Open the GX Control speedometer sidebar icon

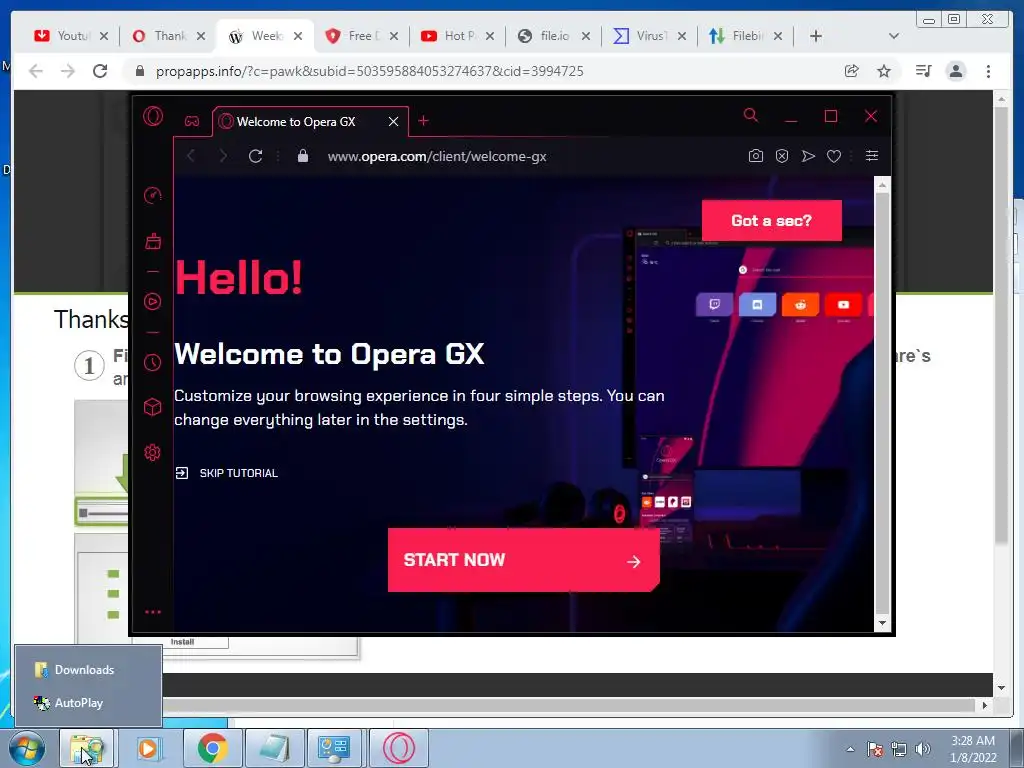(152, 195)
